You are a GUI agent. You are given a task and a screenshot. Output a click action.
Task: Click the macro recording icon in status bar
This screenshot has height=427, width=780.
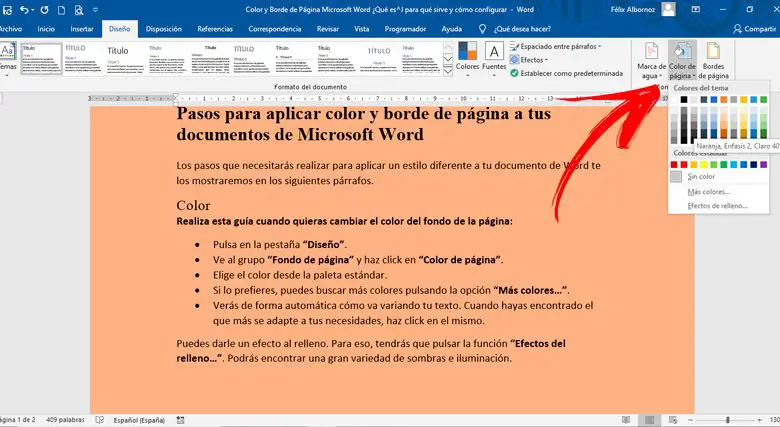(180, 420)
